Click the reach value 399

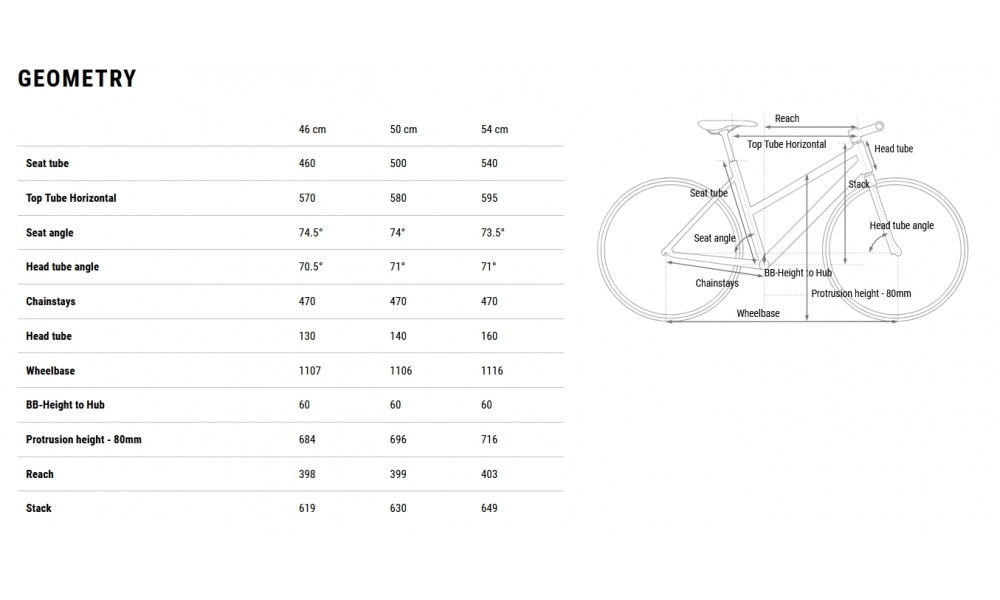pyautogui.click(x=398, y=474)
